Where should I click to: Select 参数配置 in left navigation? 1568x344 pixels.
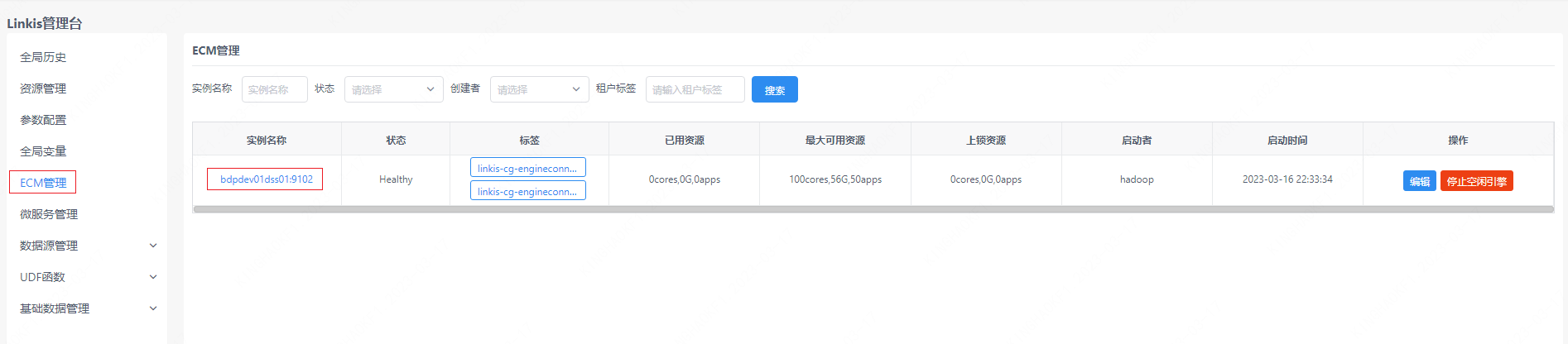pyautogui.click(x=43, y=120)
